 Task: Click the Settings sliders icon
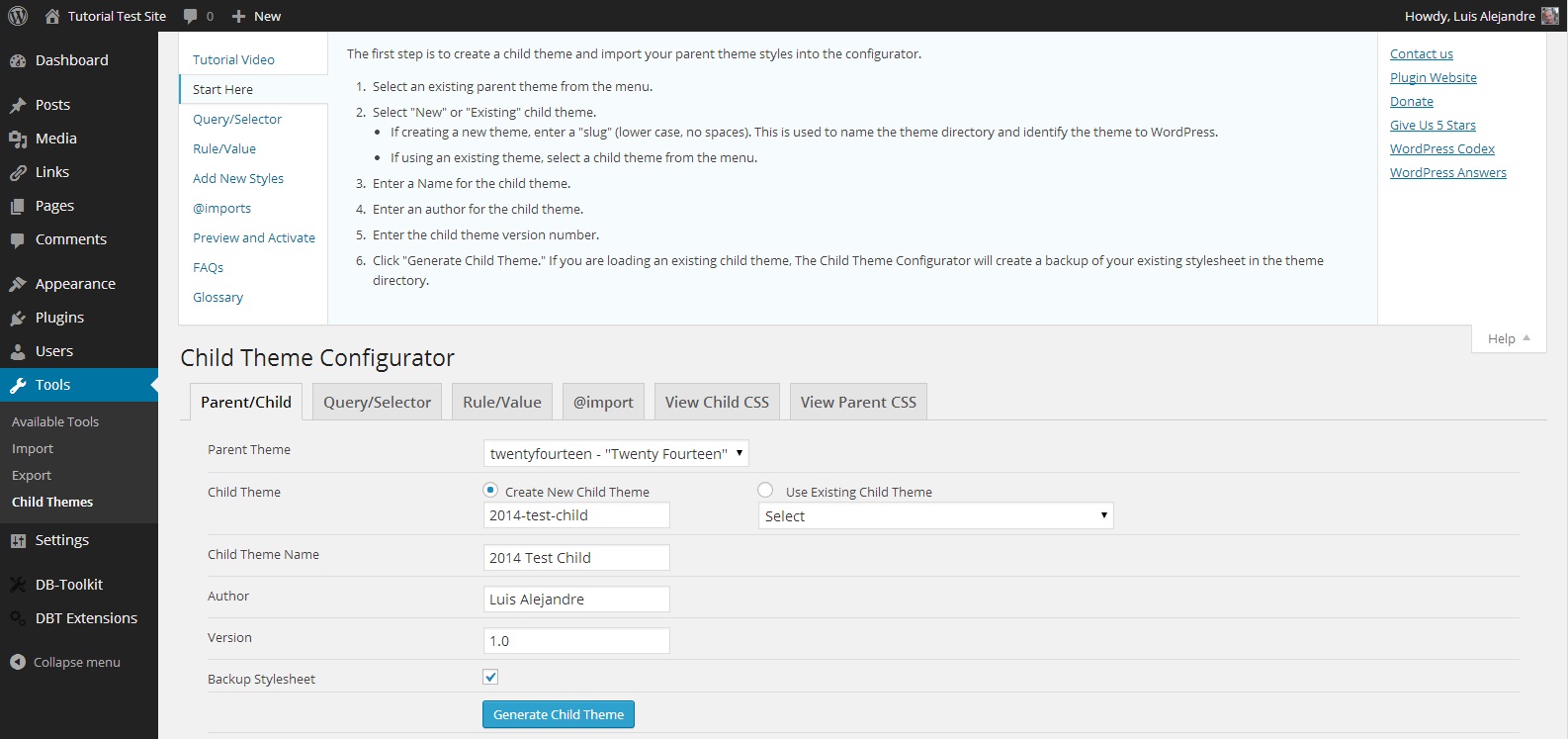18,540
